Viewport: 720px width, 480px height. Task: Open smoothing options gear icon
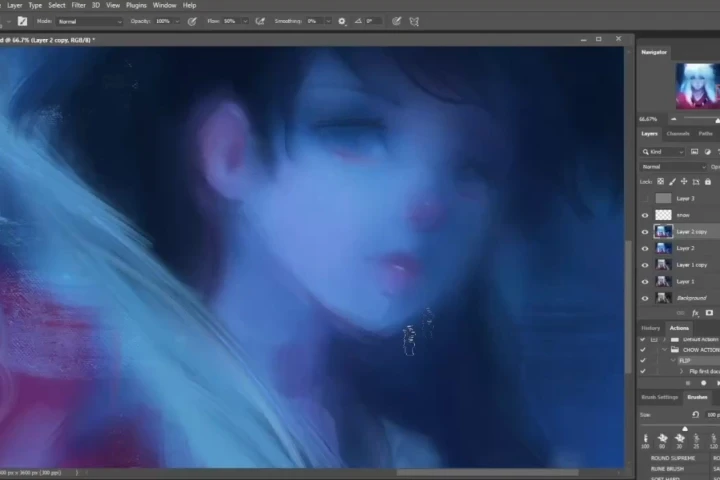pyautogui.click(x=342, y=21)
